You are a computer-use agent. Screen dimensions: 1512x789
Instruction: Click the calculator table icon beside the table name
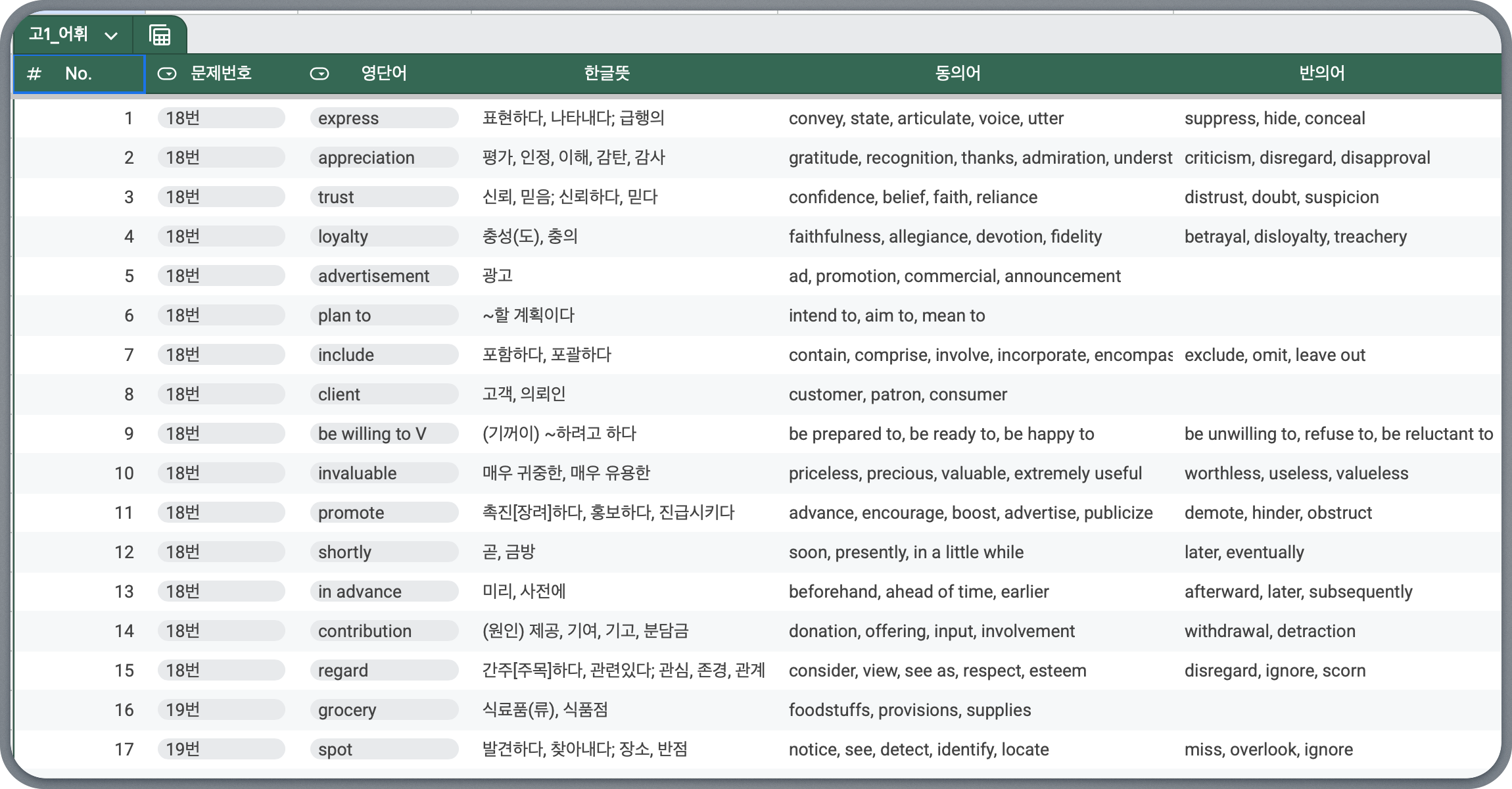tap(160, 35)
